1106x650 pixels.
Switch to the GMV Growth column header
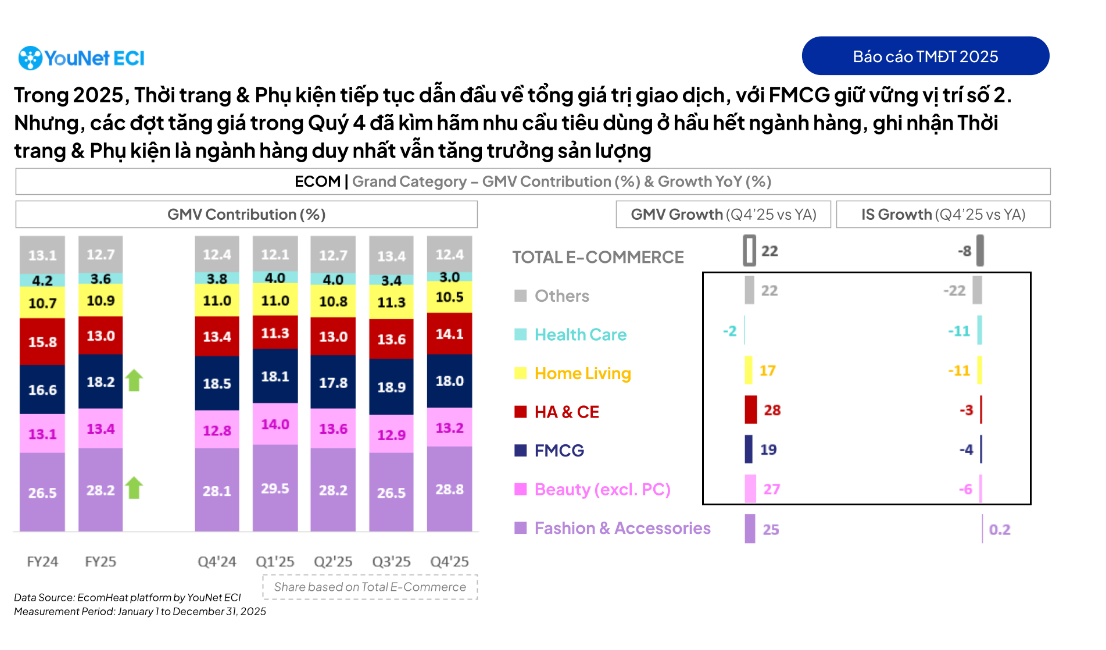point(723,214)
